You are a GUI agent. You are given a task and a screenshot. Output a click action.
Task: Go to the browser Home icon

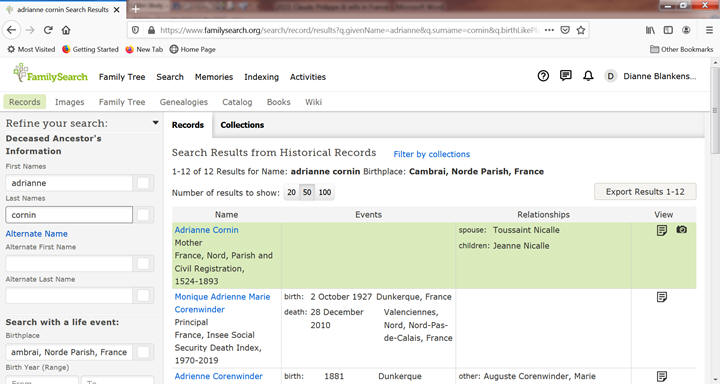pos(66,30)
